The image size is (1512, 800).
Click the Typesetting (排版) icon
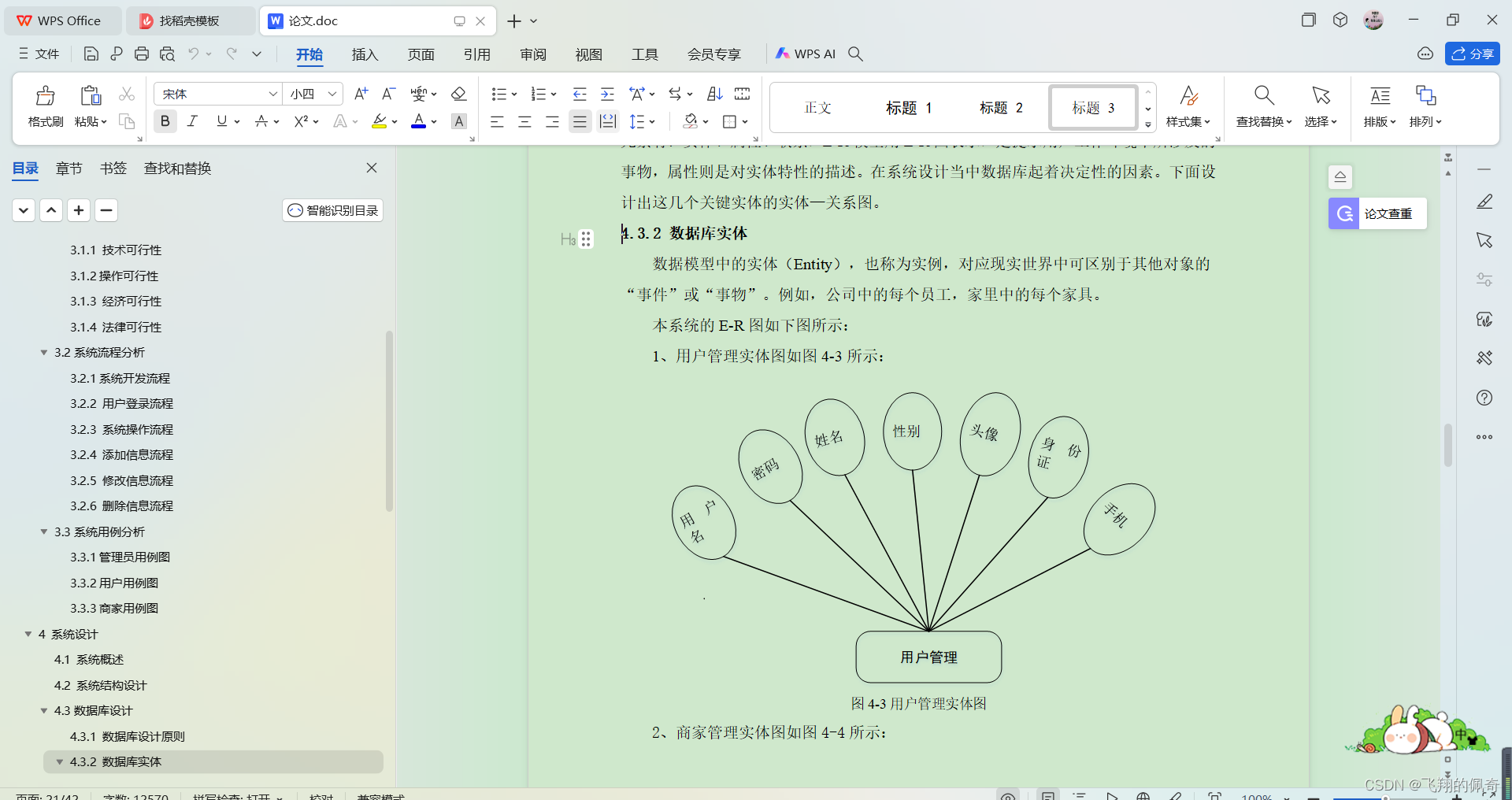coord(1380,95)
